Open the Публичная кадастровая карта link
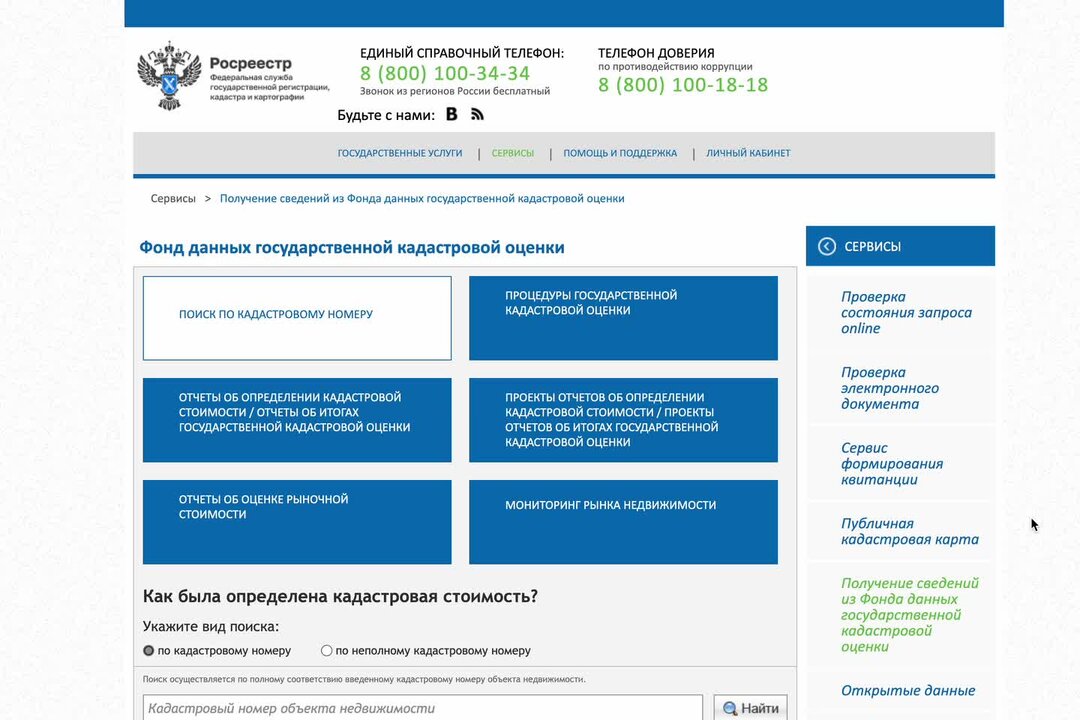1080x720 pixels. pyautogui.click(x=908, y=530)
